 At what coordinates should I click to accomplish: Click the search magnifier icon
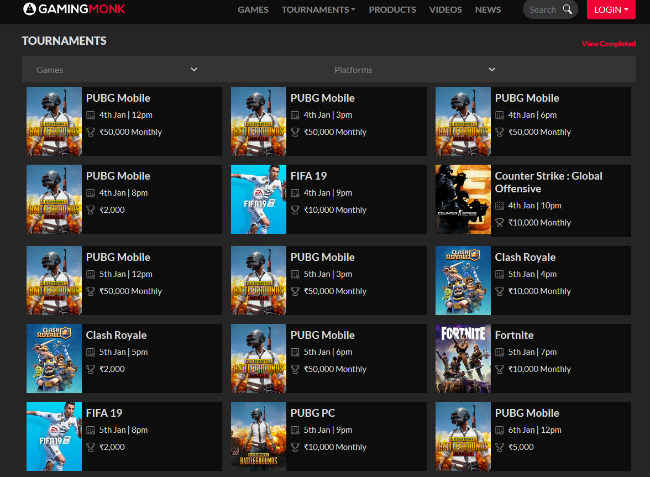567,9
